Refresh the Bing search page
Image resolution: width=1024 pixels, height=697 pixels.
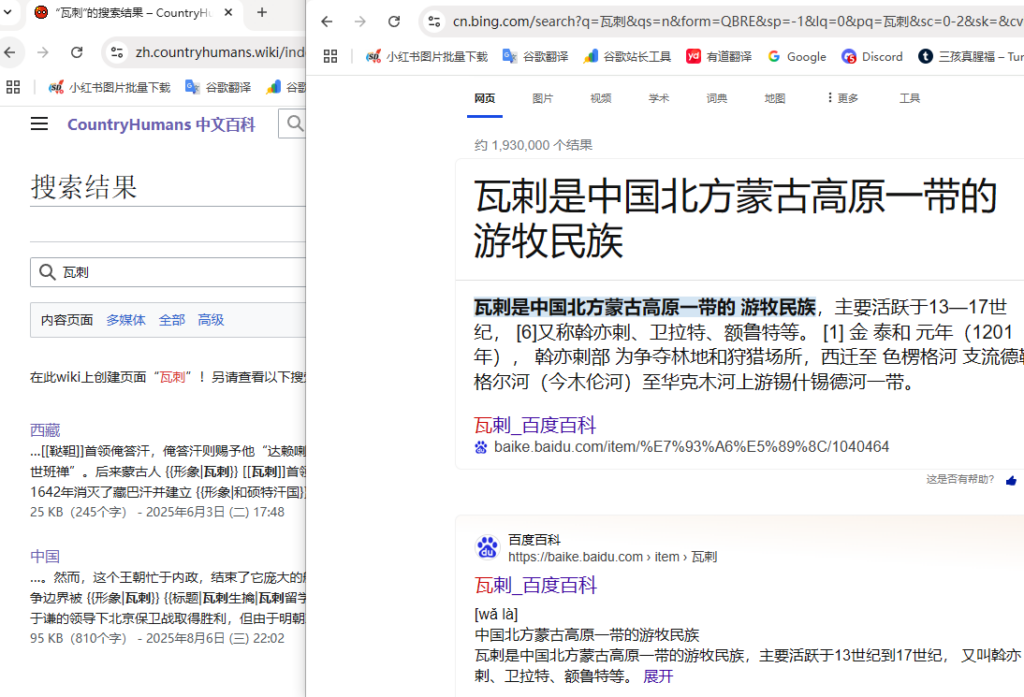click(394, 20)
